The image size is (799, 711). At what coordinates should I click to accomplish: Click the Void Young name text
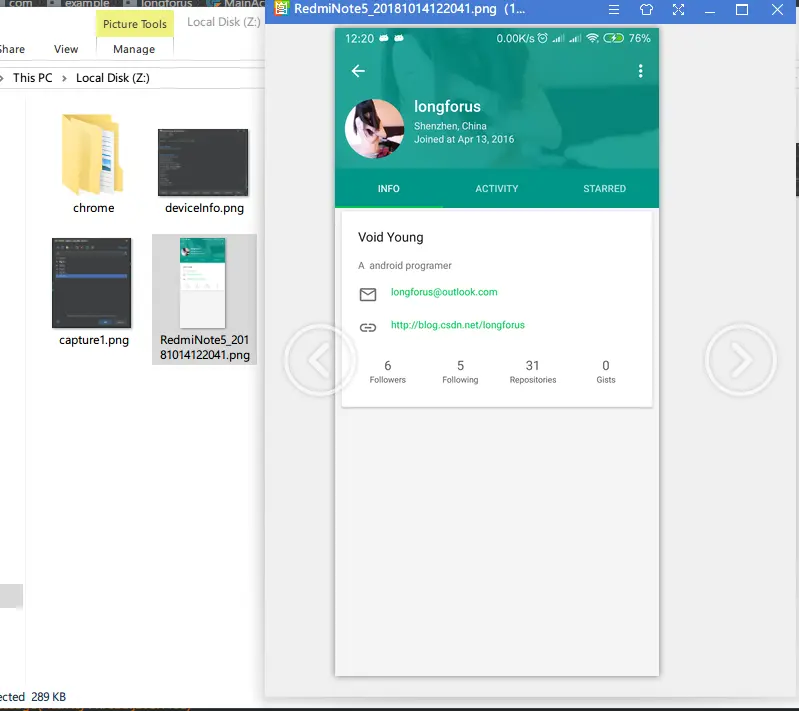390,238
